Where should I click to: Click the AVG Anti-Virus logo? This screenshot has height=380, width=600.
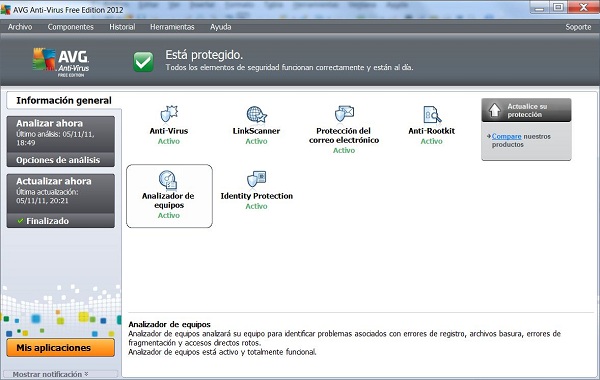click(x=61, y=62)
